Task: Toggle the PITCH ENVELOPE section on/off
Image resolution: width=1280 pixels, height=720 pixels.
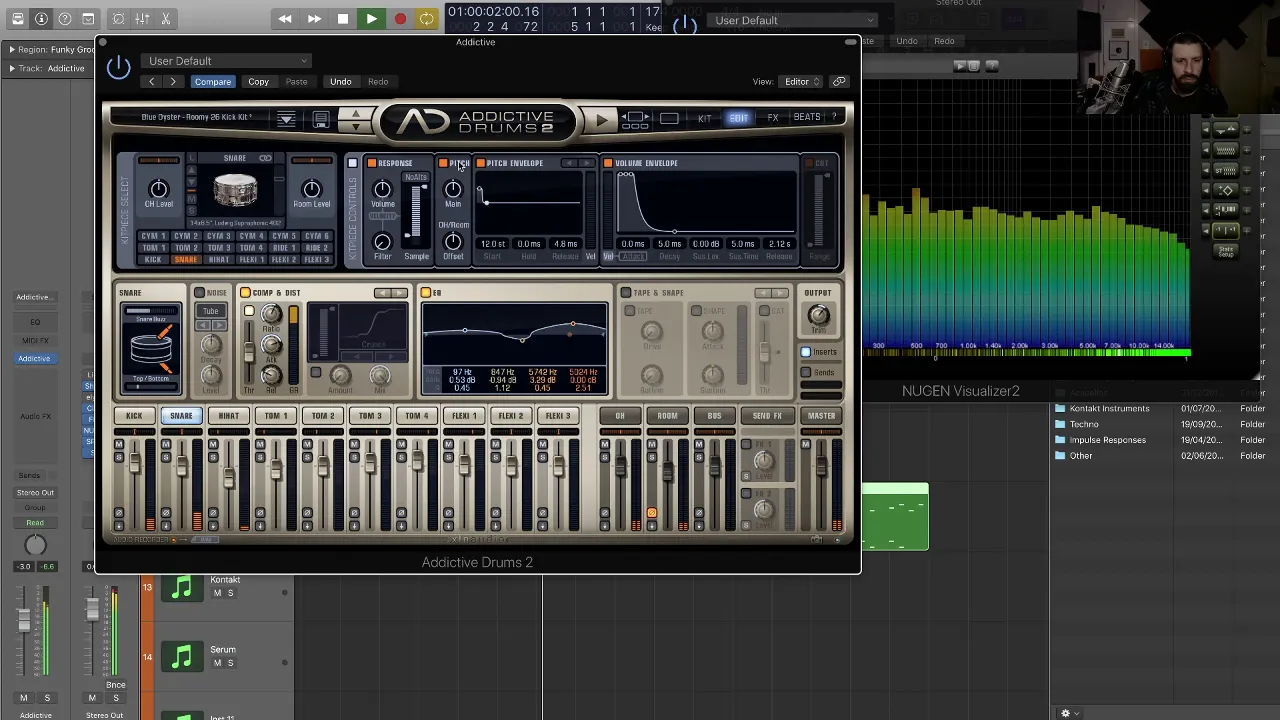Action: pos(480,163)
